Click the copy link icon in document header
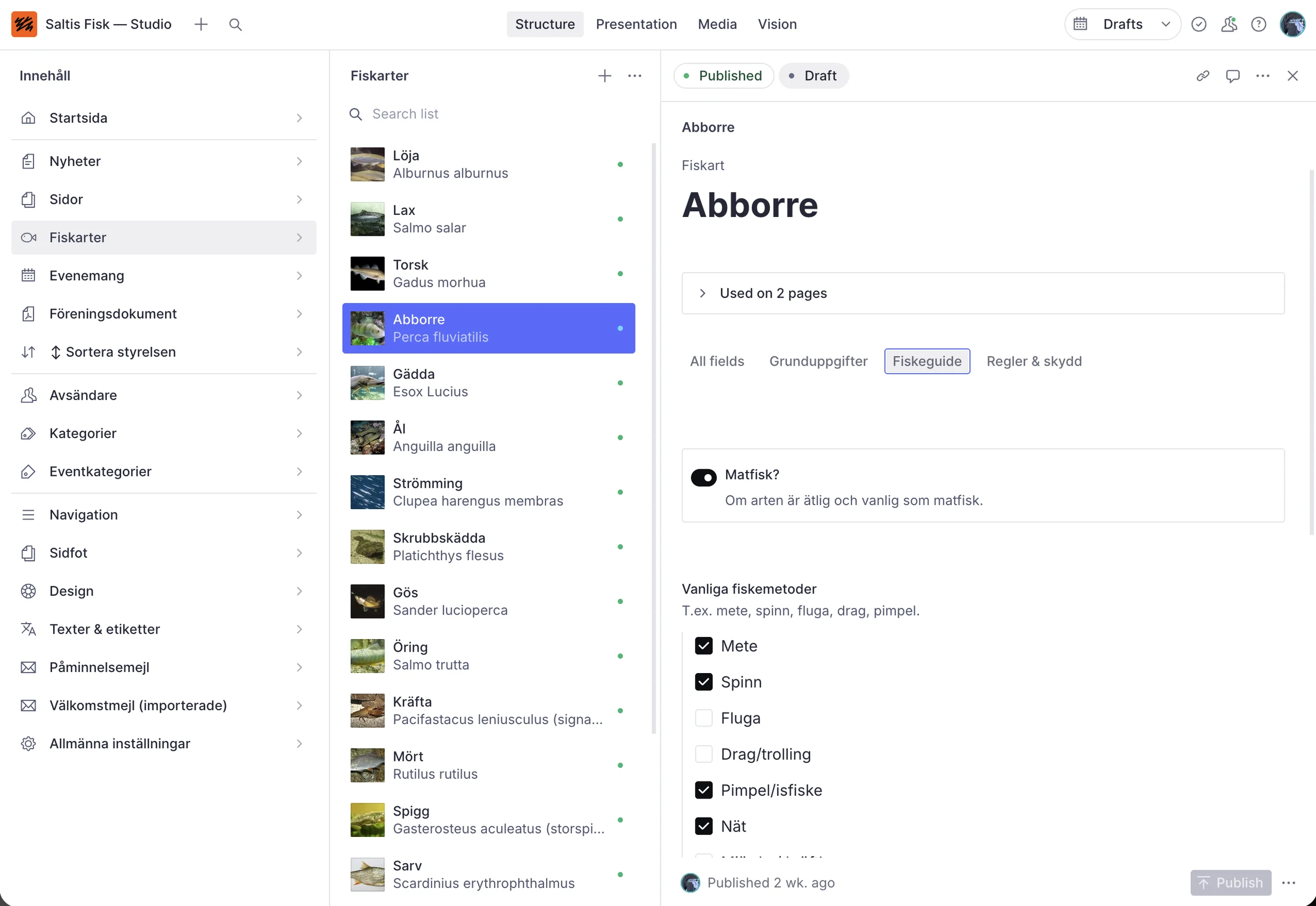 pos(1202,76)
